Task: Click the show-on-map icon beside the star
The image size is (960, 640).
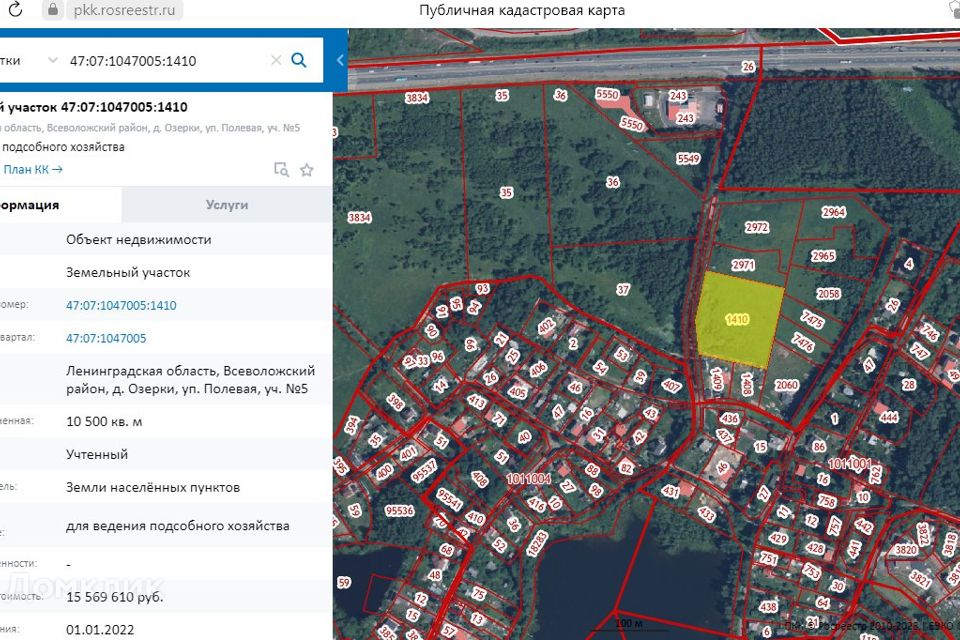Action: 282,170
